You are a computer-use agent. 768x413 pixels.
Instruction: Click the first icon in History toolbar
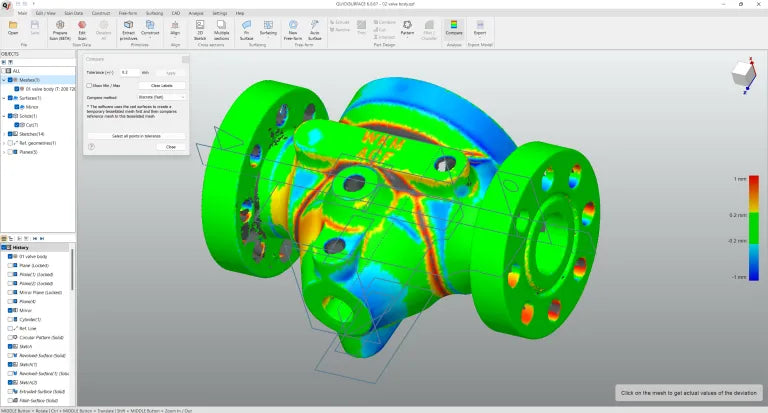(x=4, y=239)
